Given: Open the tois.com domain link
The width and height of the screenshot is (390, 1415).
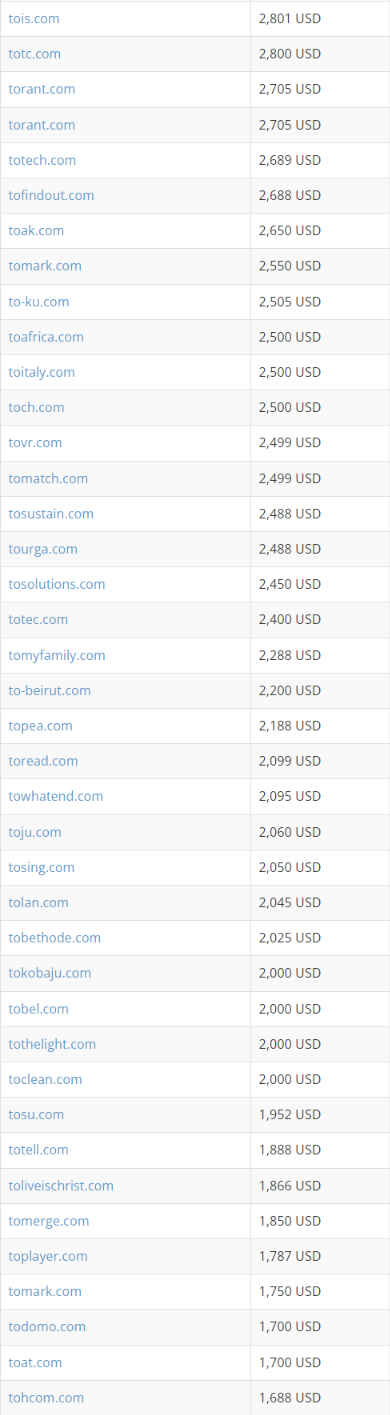Looking at the screenshot, I should (34, 18).
